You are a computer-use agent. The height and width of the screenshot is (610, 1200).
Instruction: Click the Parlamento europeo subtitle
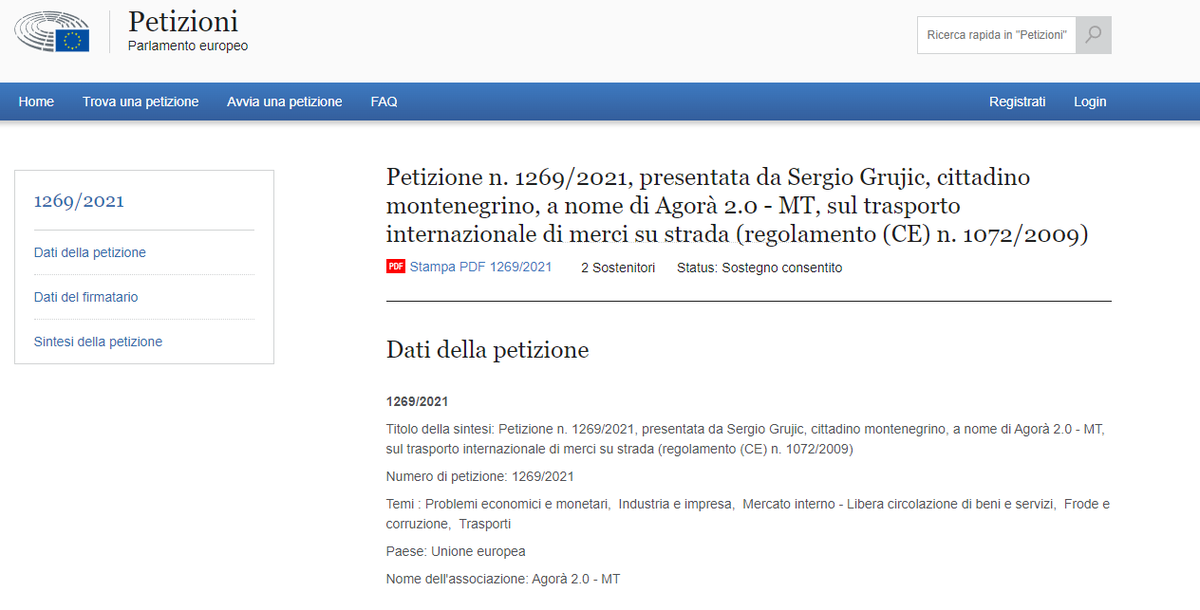pos(188,46)
